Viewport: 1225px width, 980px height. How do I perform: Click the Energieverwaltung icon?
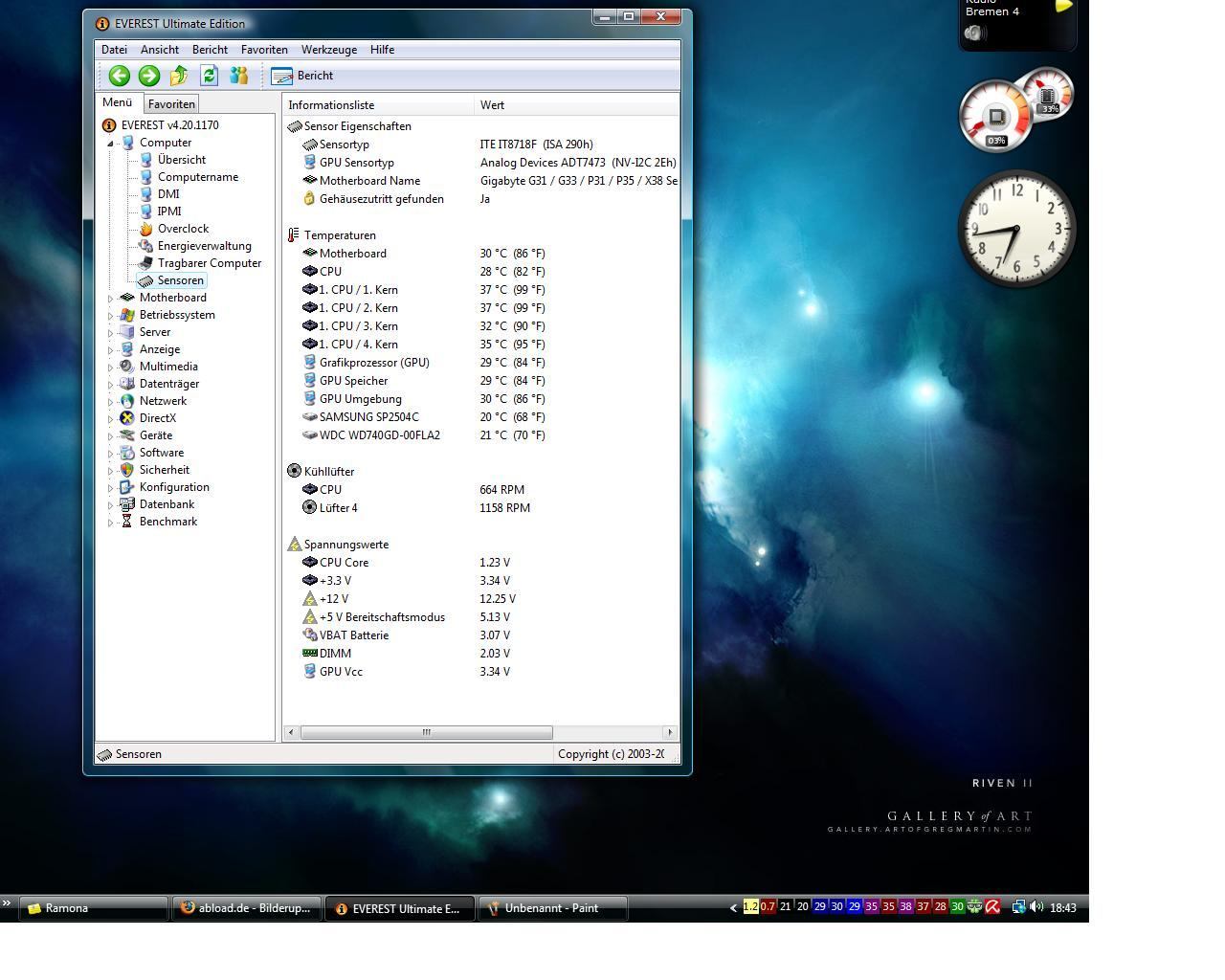(145, 246)
